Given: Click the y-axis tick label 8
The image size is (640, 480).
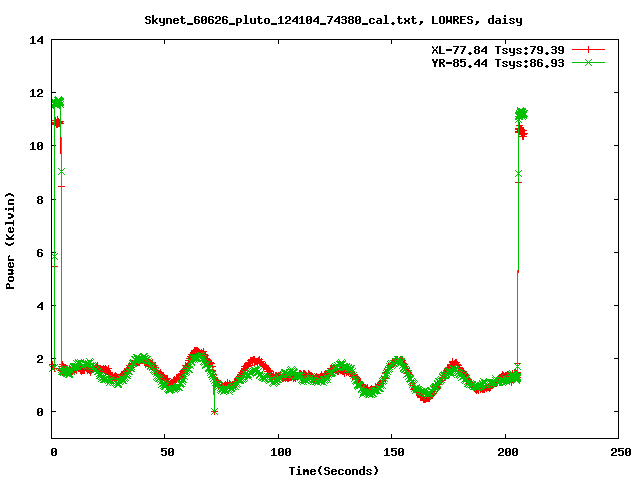Looking at the screenshot, I should [x=40, y=200].
